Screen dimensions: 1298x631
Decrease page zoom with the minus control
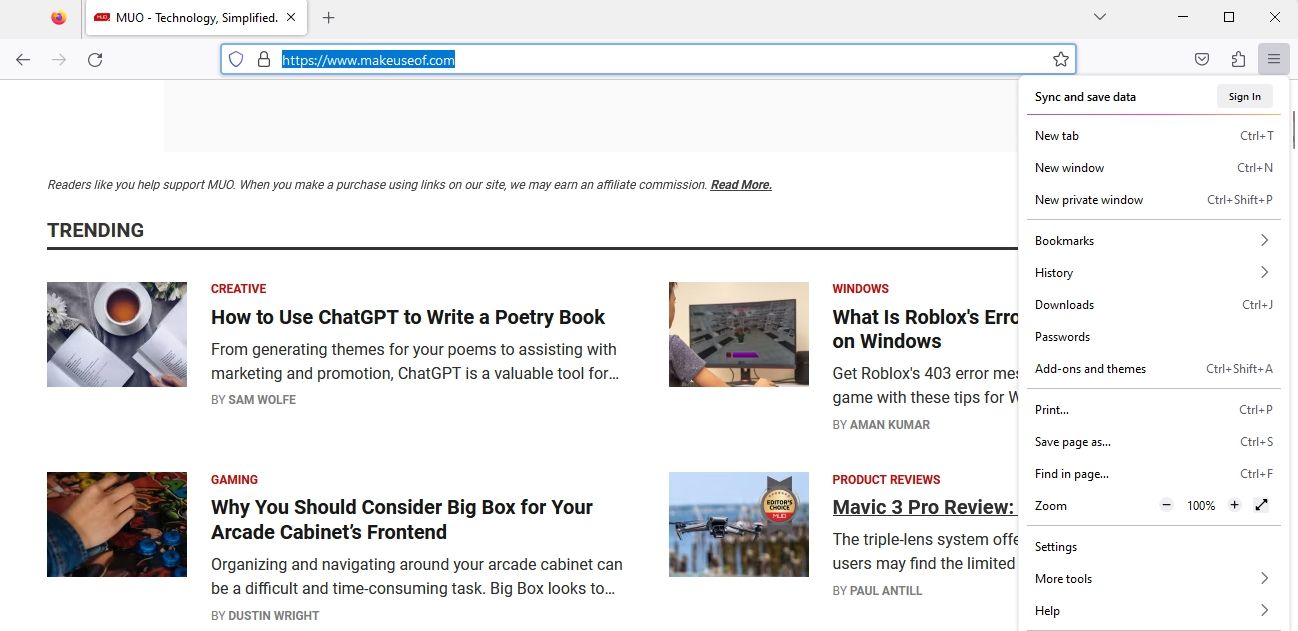(x=1166, y=505)
